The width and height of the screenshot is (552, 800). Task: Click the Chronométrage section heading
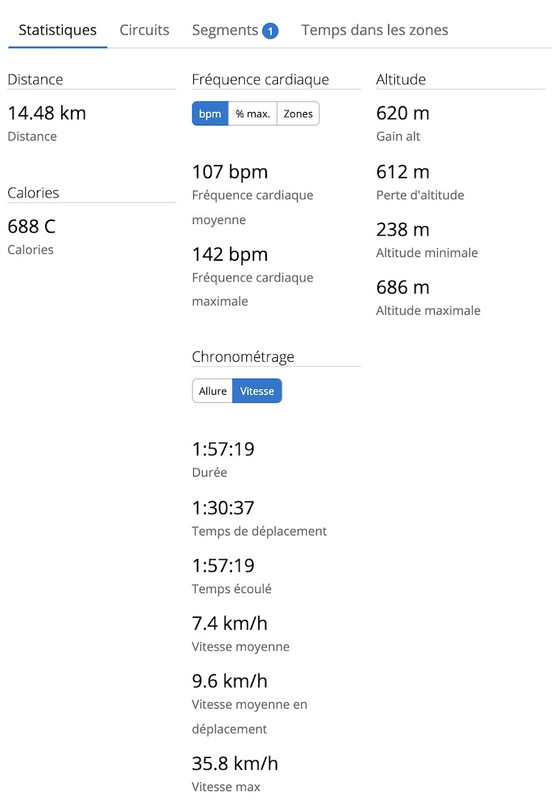(x=243, y=357)
